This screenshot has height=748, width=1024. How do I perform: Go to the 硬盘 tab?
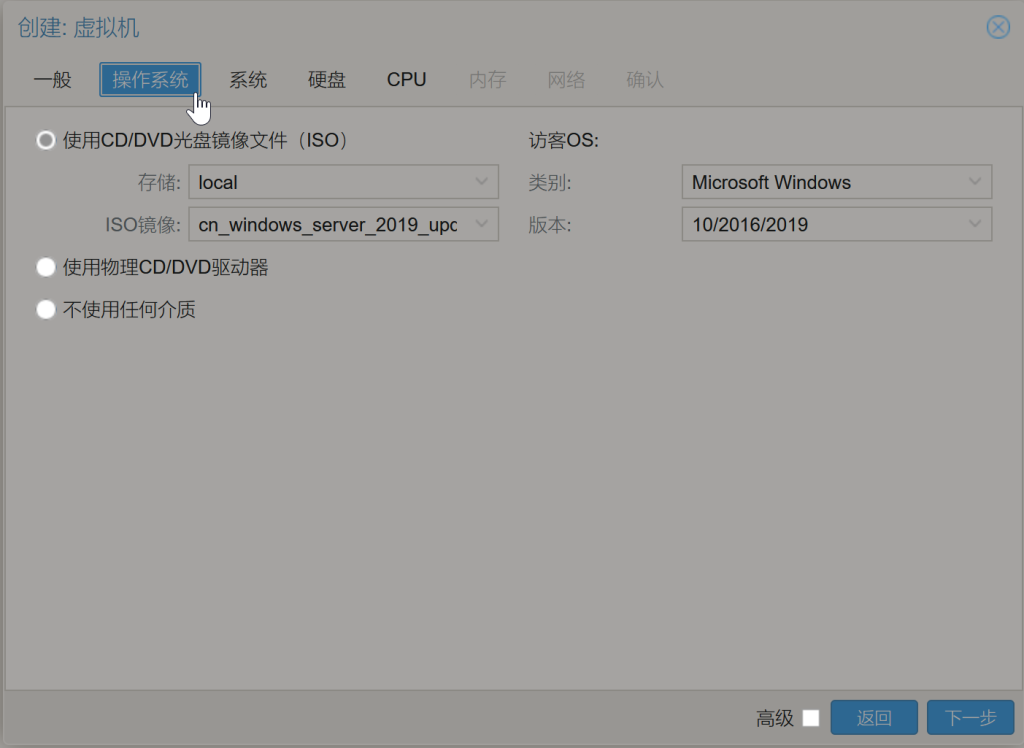click(x=327, y=80)
